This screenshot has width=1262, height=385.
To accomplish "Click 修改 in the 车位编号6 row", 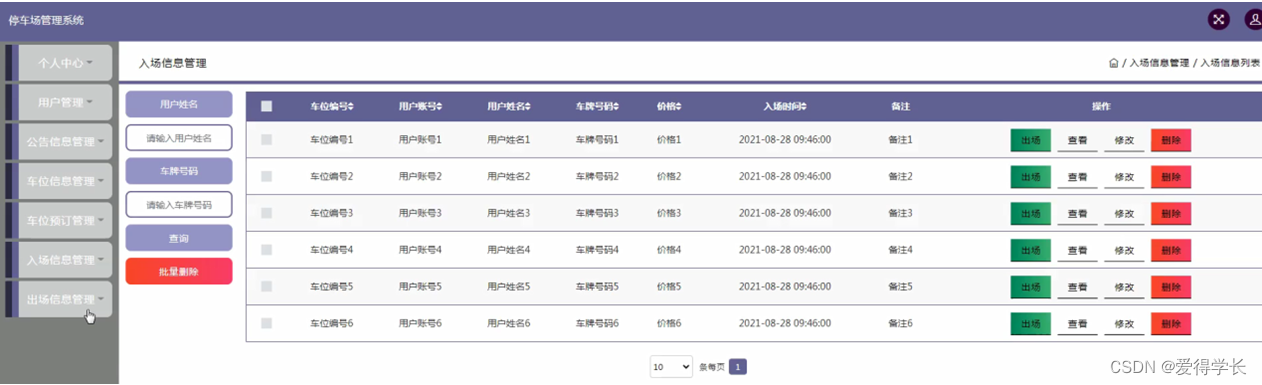I will tap(1124, 325).
